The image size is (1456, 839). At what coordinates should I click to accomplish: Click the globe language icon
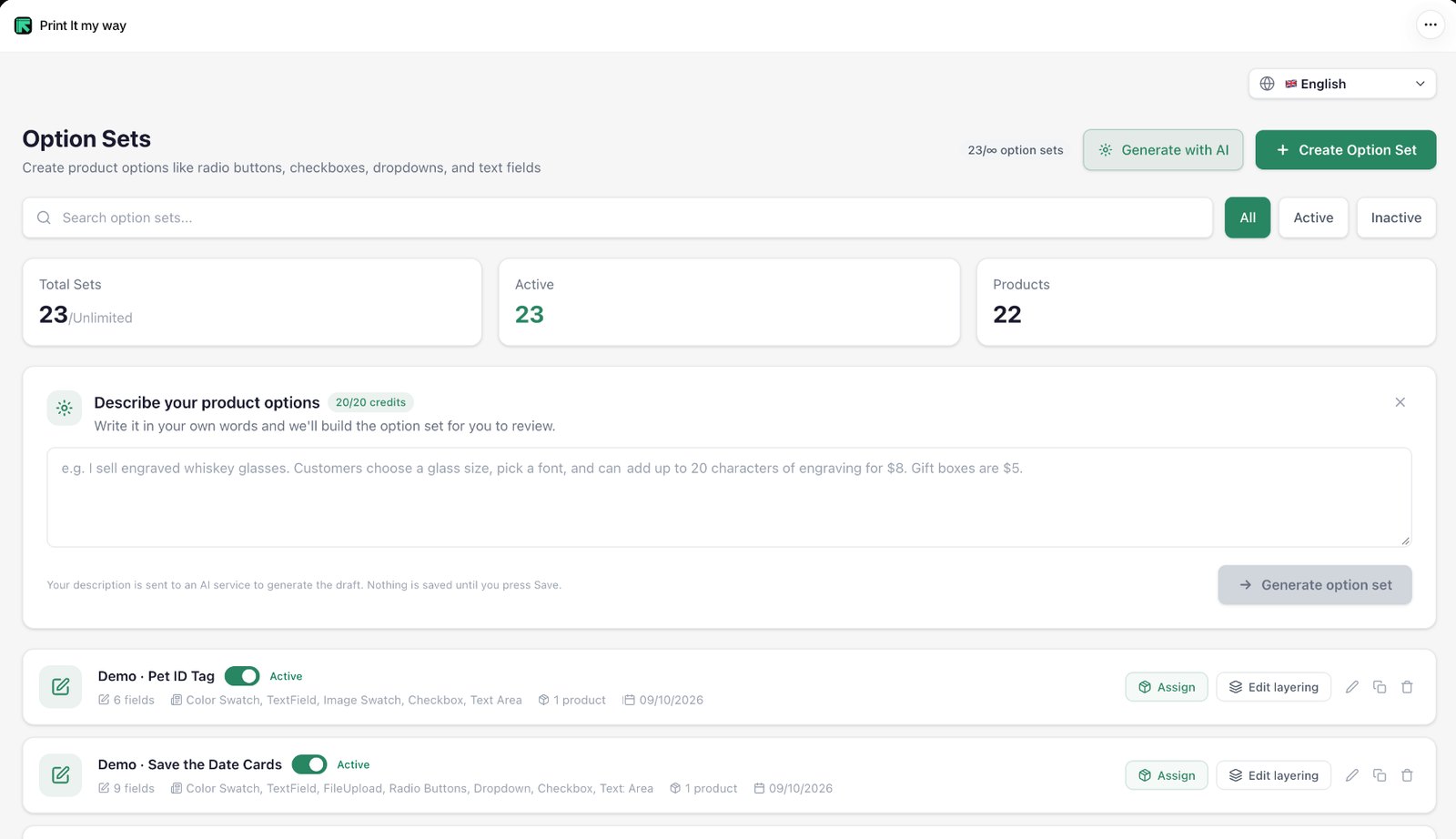point(1267,84)
